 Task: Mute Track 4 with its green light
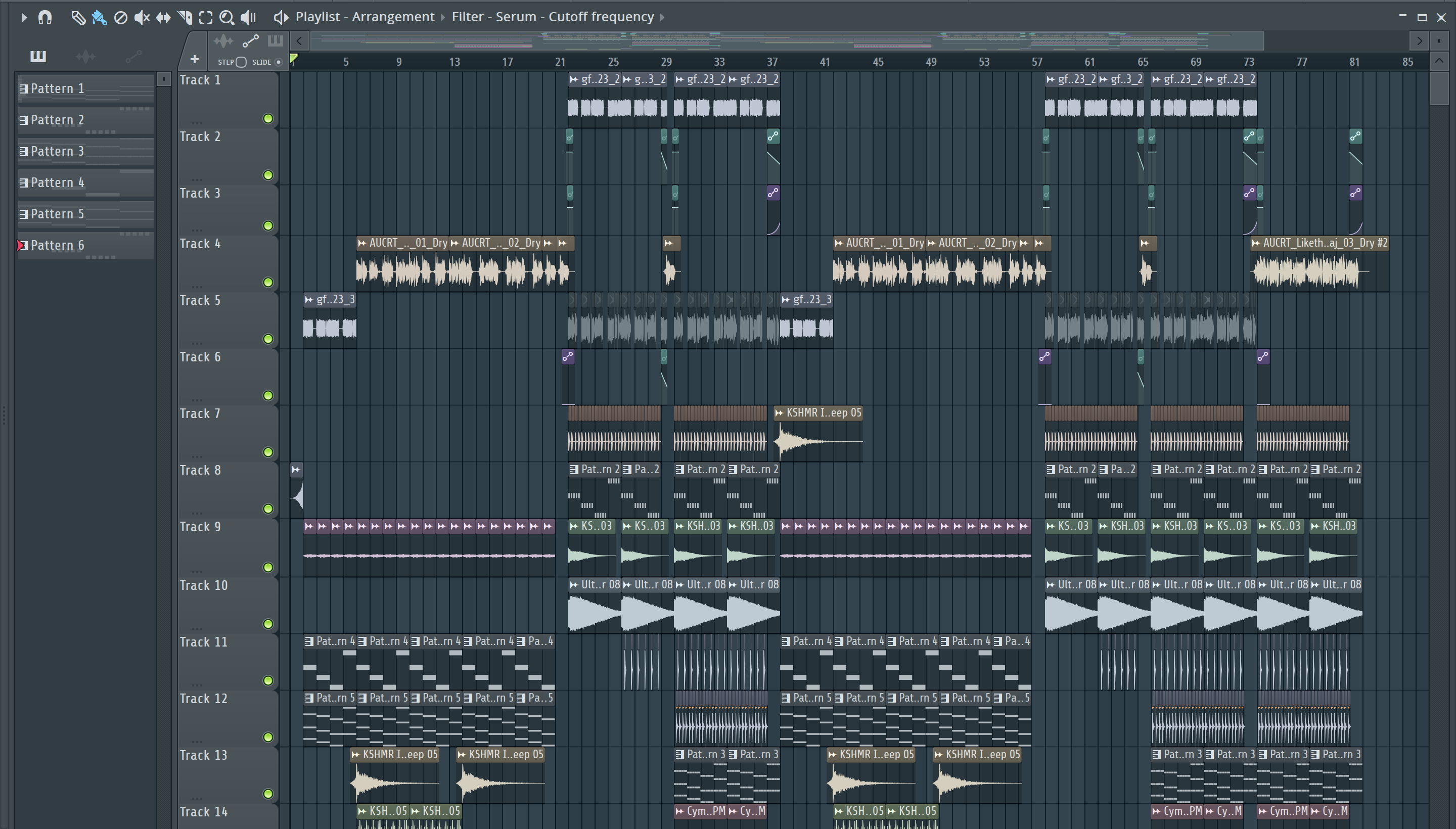point(267,282)
